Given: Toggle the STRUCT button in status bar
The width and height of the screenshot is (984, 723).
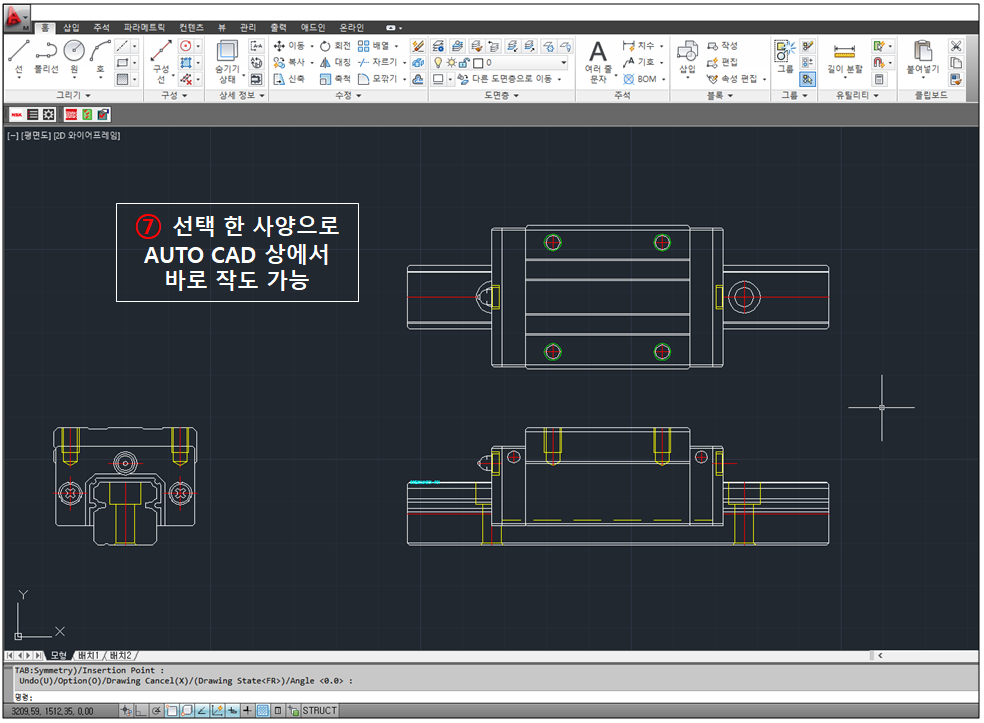Looking at the screenshot, I should pyautogui.click(x=319, y=711).
